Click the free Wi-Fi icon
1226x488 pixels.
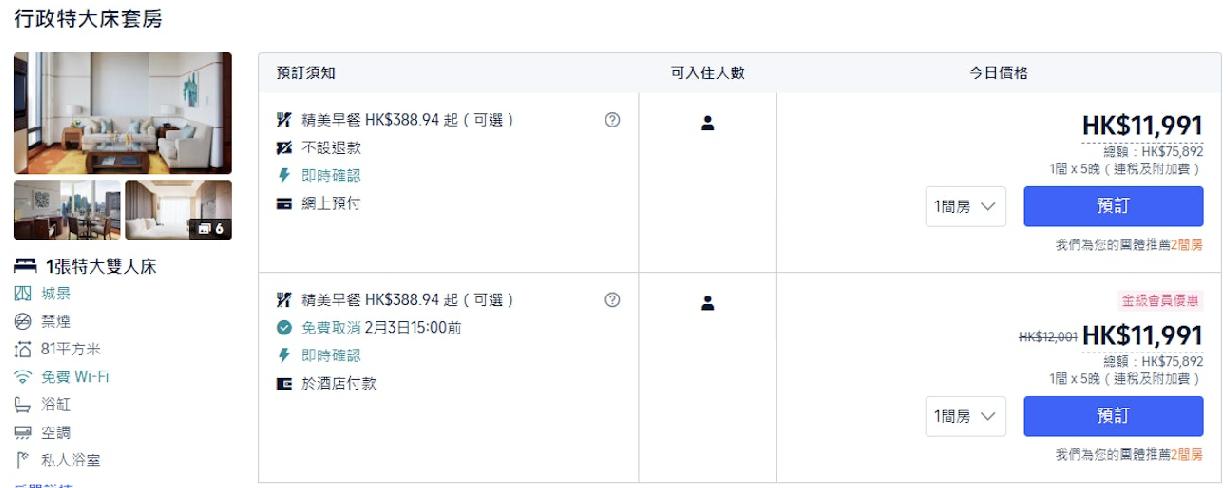point(23,377)
